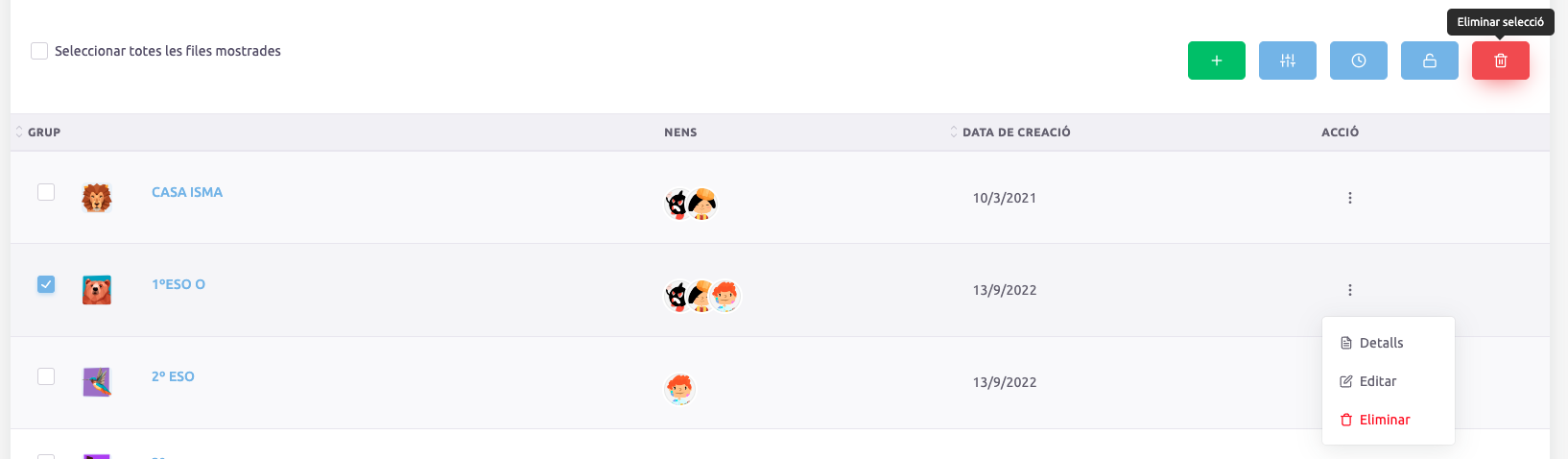Sort by DATA DE CREACIÓ column

coord(1015,133)
